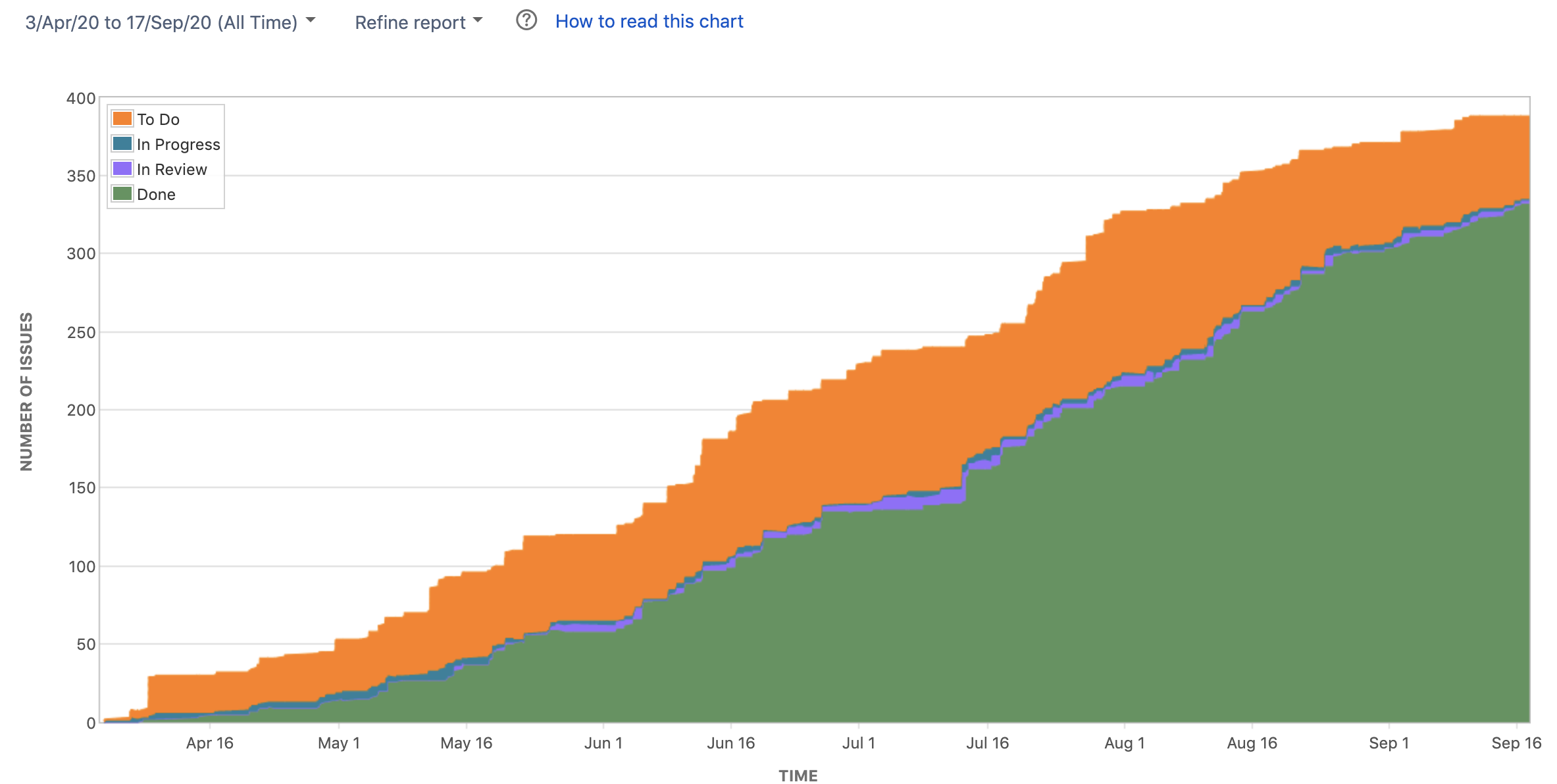Screen dimensions: 1557x784
Task: Click the blue In Progress legend swatch
Action: [122, 144]
